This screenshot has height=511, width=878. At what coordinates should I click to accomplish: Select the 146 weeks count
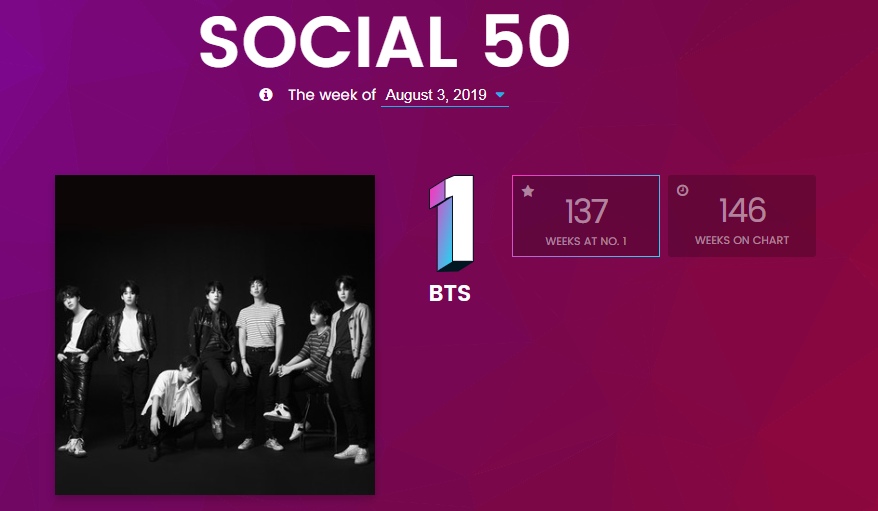click(x=742, y=211)
